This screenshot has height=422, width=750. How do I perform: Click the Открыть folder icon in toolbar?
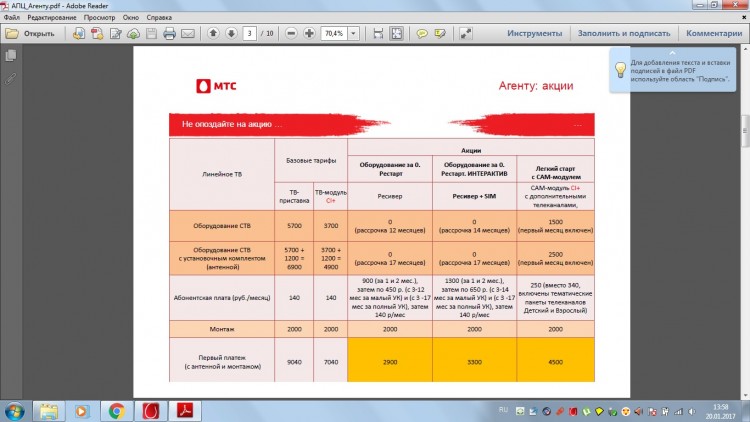coord(12,33)
